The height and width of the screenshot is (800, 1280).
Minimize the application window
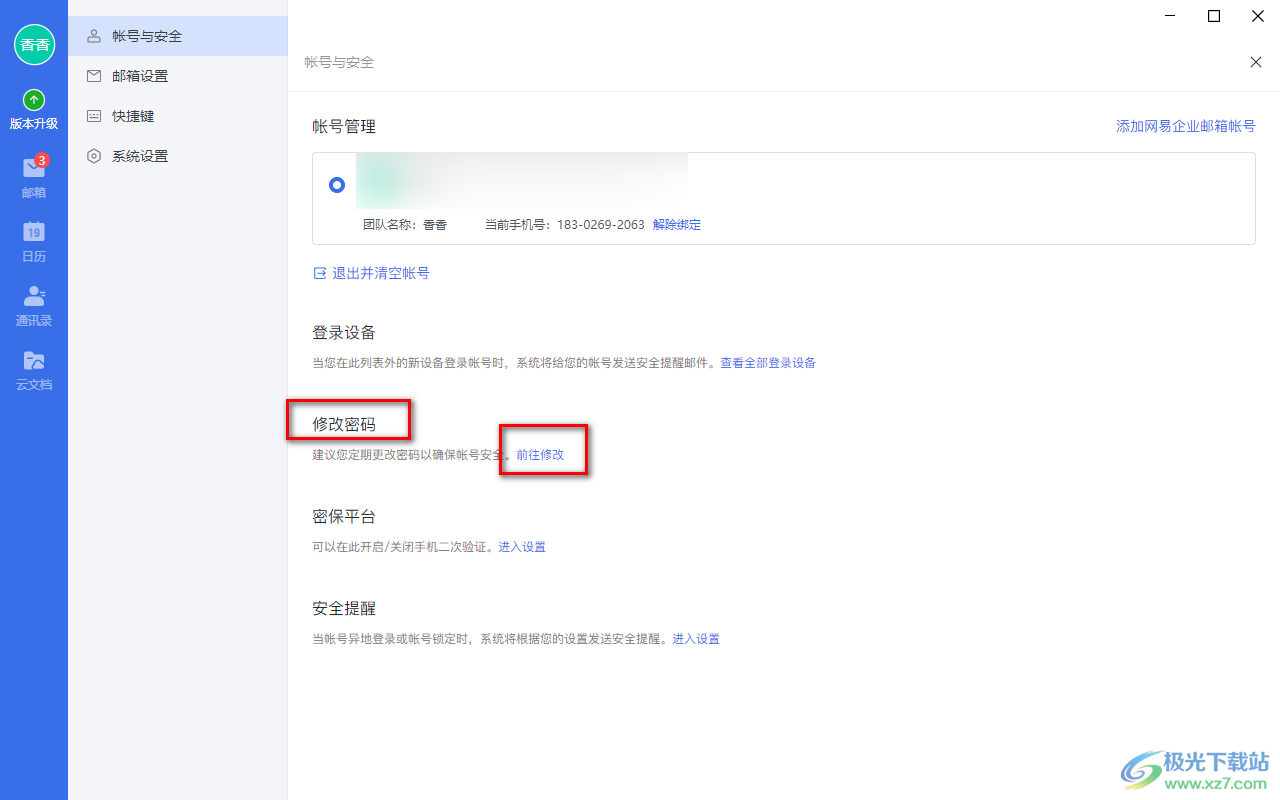[x=1169, y=15]
